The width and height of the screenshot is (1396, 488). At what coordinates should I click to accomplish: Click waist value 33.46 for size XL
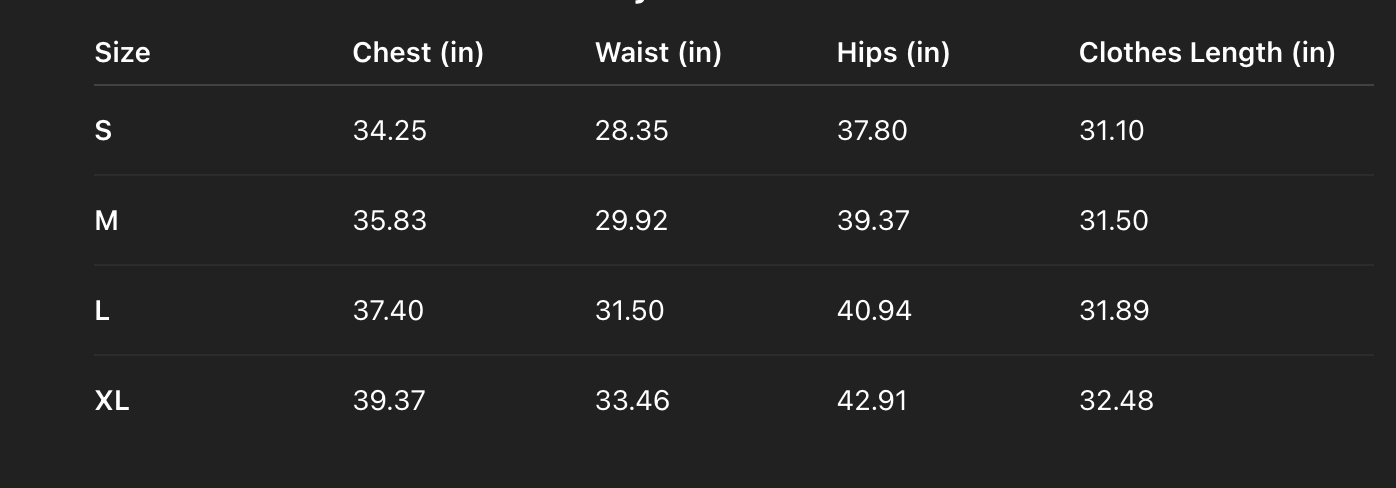click(x=632, y=401)
